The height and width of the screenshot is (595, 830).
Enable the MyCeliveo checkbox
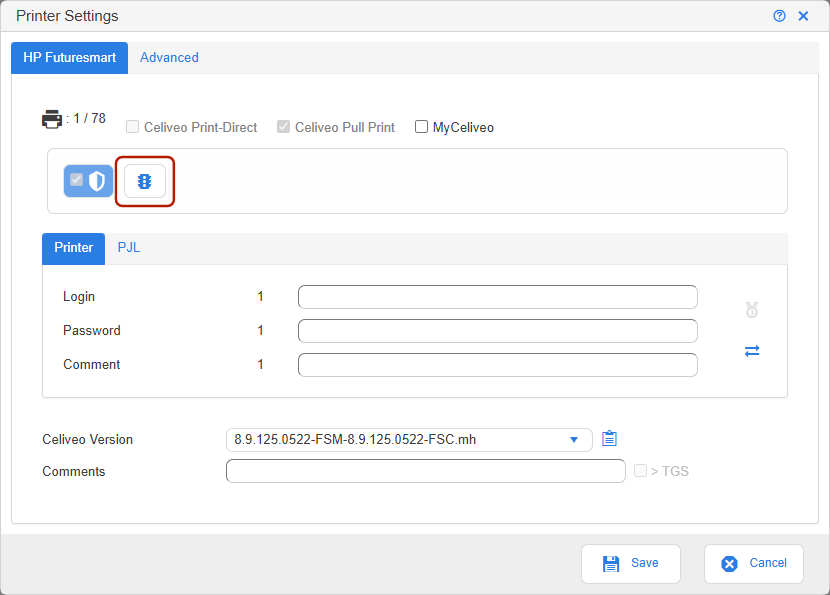click(x=422, y=127)
